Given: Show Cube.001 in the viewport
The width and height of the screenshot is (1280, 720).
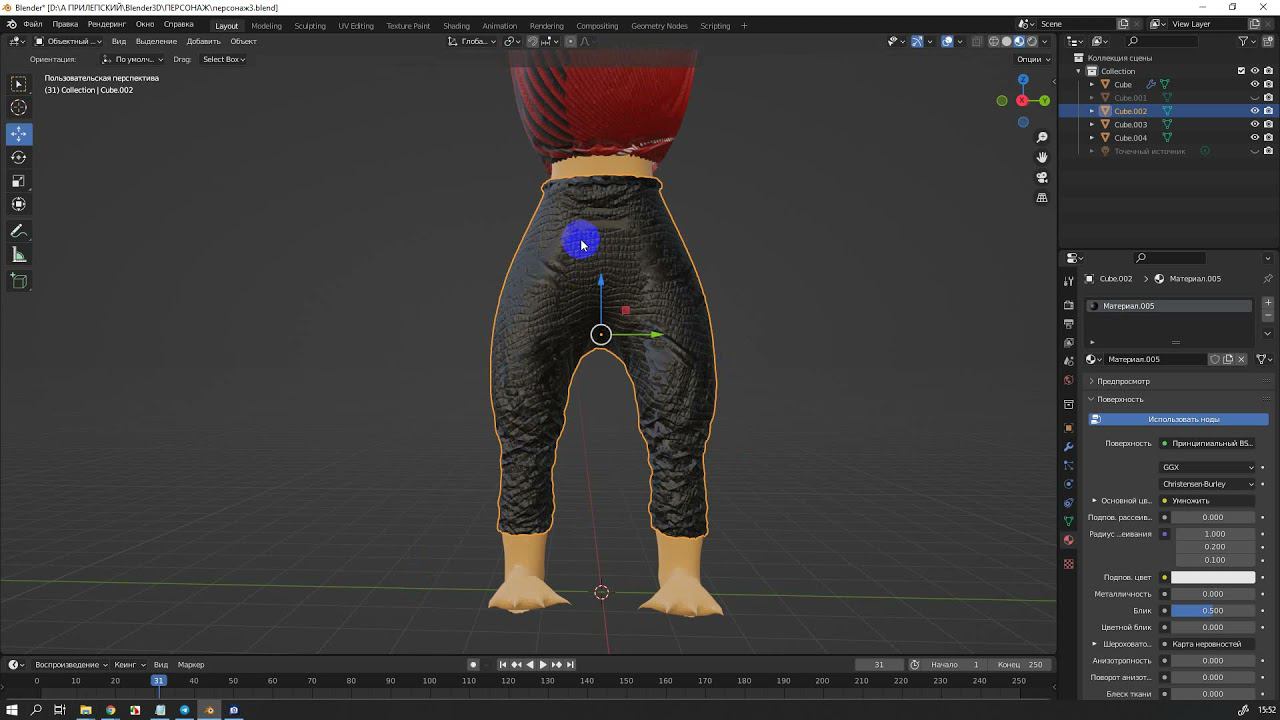Looking at the screenshot, I should click(1255, 98).
